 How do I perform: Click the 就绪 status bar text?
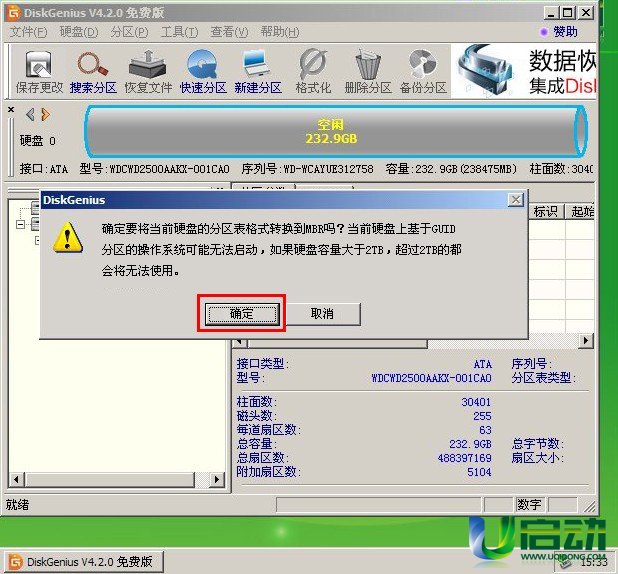(17, 504)
